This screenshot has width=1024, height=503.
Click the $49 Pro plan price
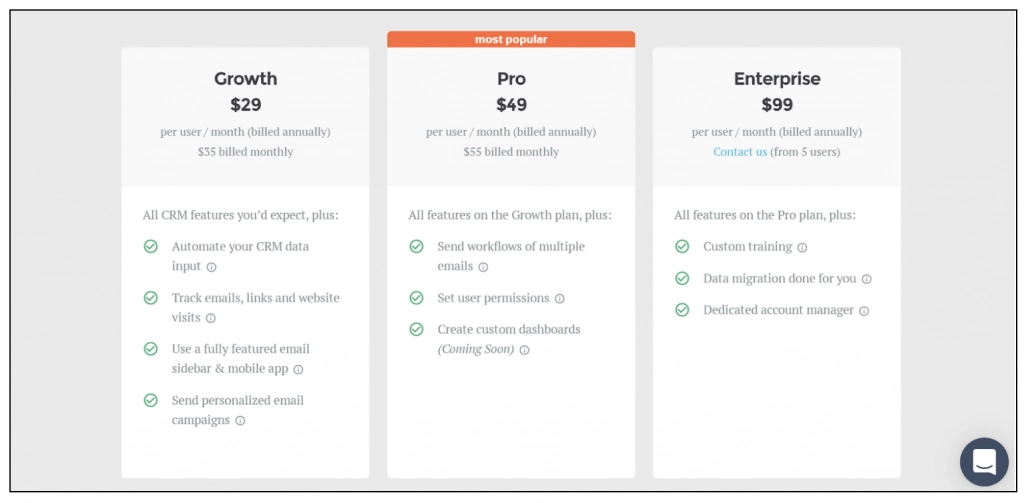pos(511,104)
